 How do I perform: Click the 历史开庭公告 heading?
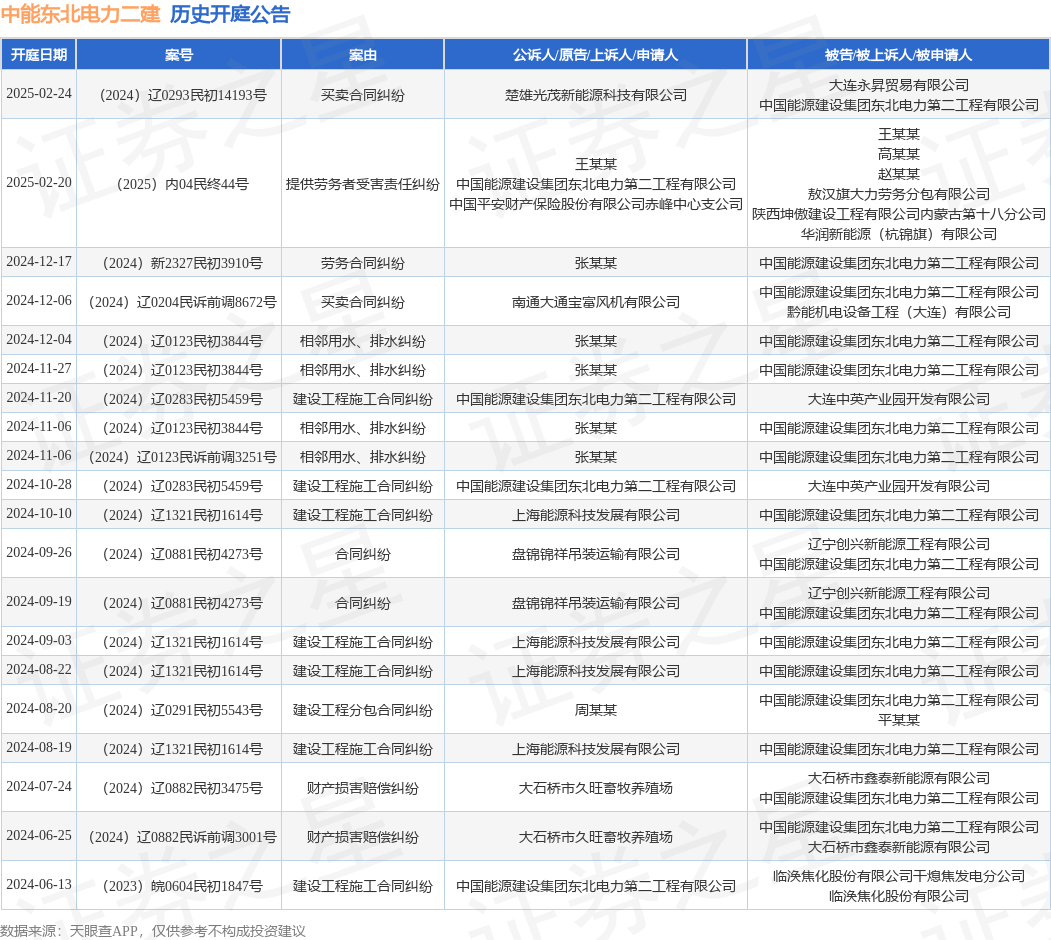230,14
